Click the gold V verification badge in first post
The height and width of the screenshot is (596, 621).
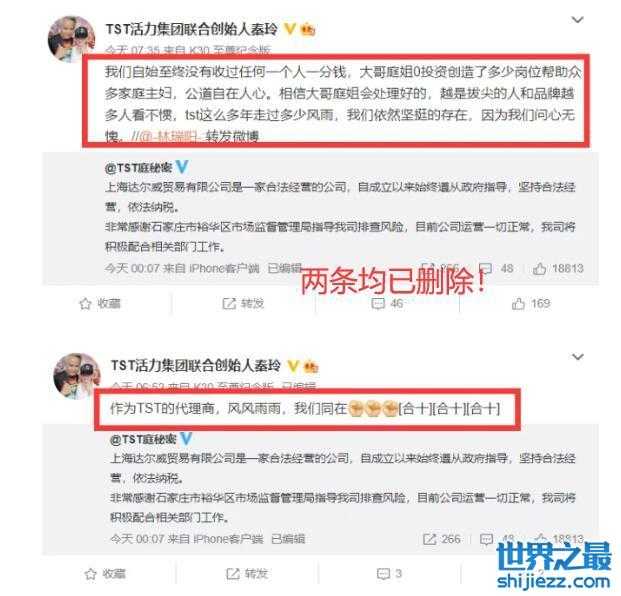(x=290, y=29)
